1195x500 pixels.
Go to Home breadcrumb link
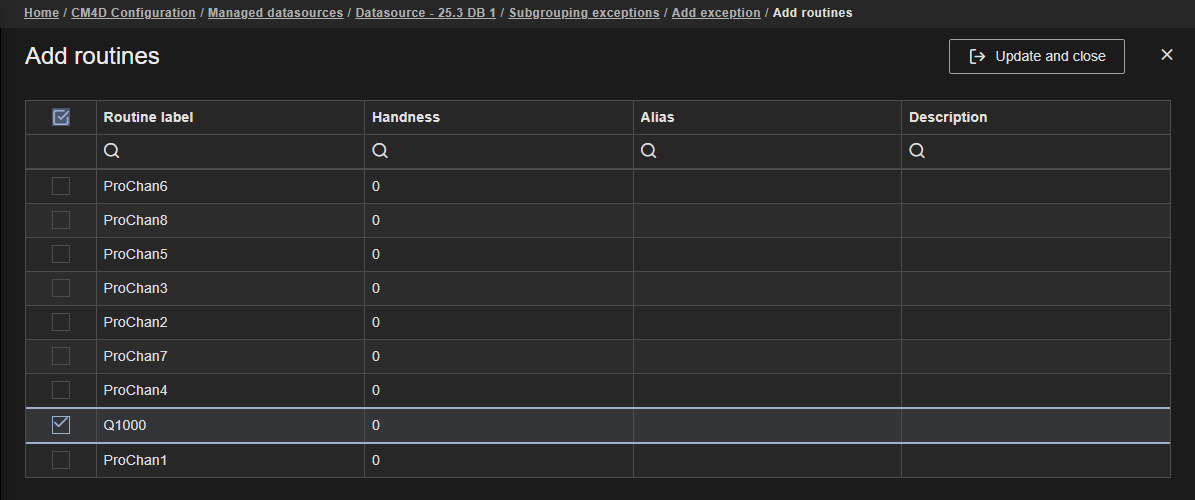(41, 13)
